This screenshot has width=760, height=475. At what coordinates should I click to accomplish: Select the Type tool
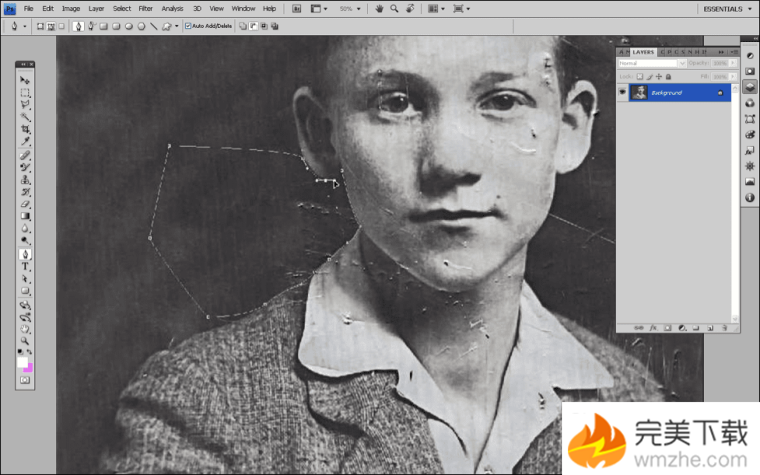pos(25,267)
